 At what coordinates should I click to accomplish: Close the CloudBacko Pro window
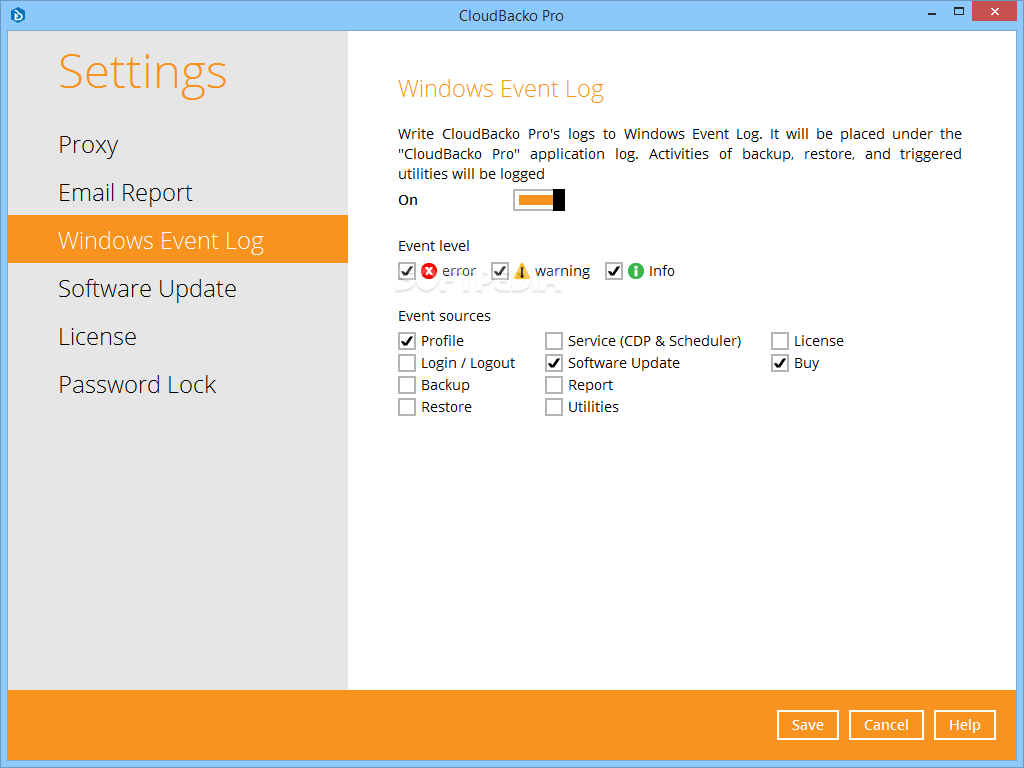(x=995, y=11)
